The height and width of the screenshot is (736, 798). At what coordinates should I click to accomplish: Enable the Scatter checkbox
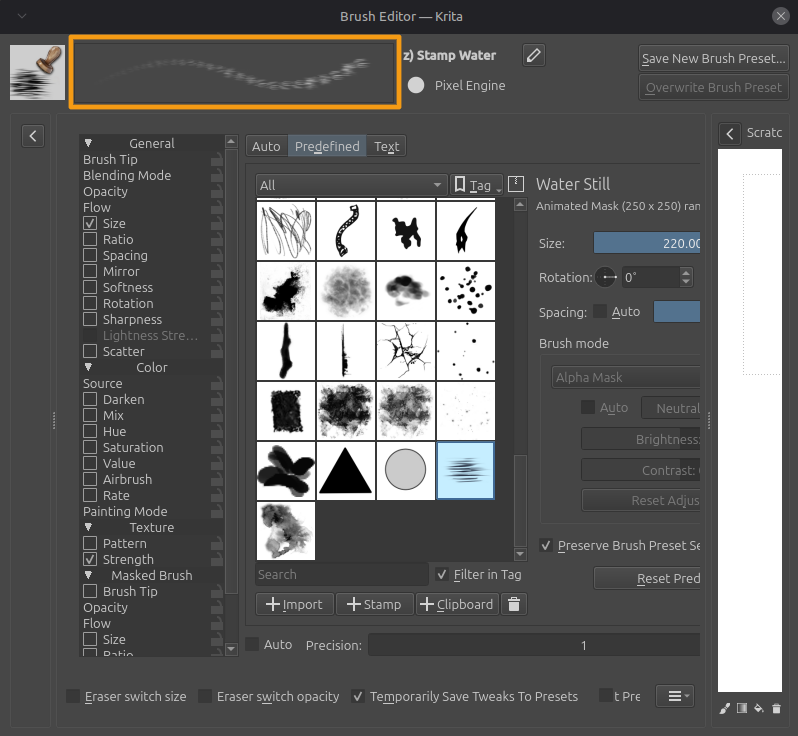(x=90, y=351)
